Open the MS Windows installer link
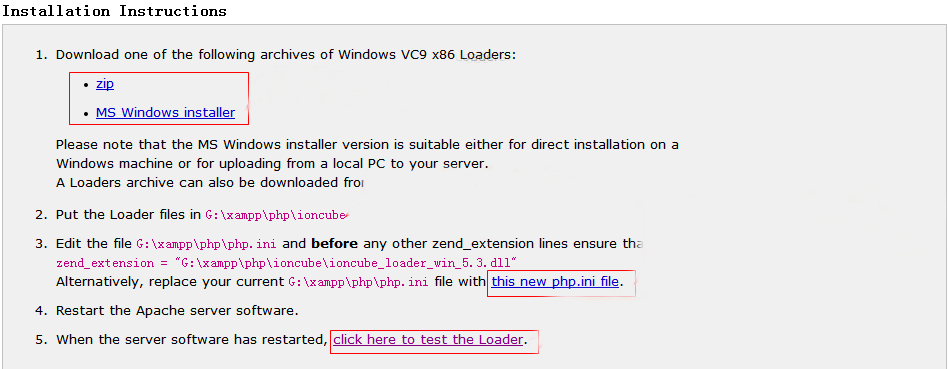Screen dimensions: 948x369 click(x=165, y=113)
